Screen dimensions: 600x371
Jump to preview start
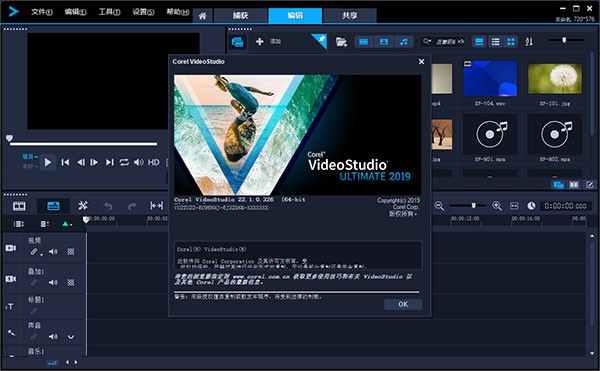coord(65,162)
